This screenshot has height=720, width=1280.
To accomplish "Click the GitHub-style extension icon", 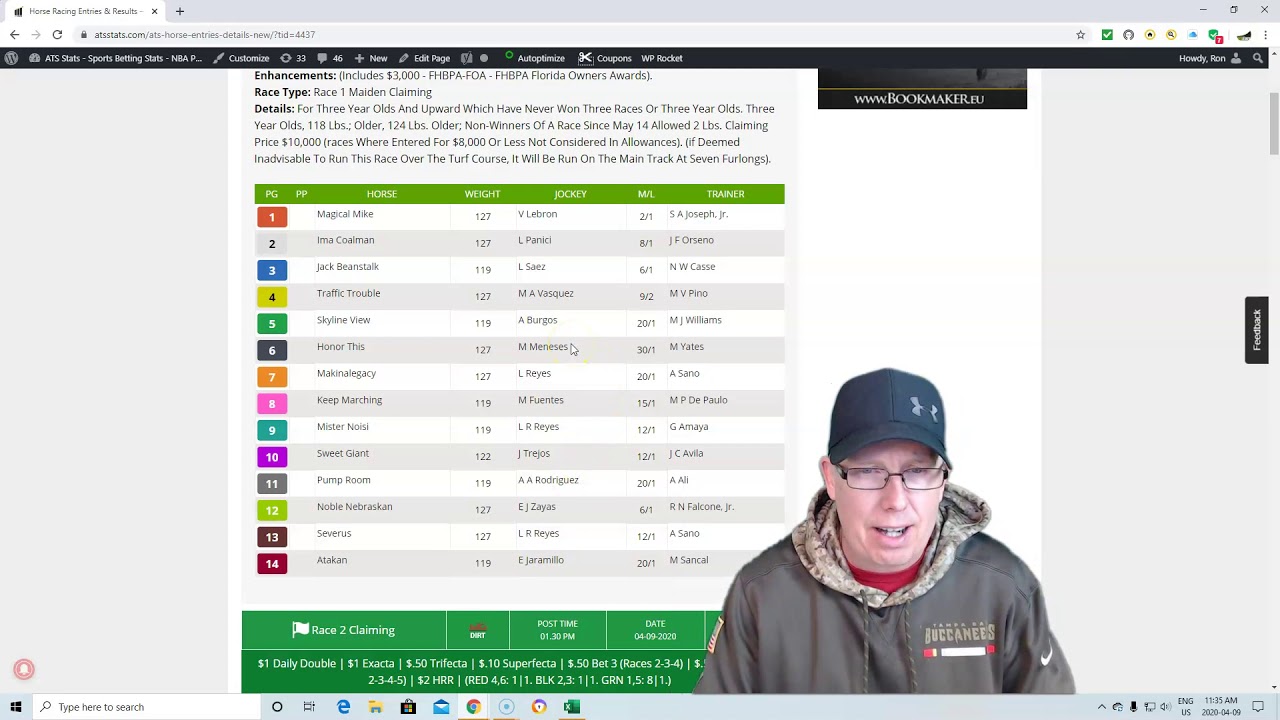I will pyautogui.click(x=1128, y=35).
